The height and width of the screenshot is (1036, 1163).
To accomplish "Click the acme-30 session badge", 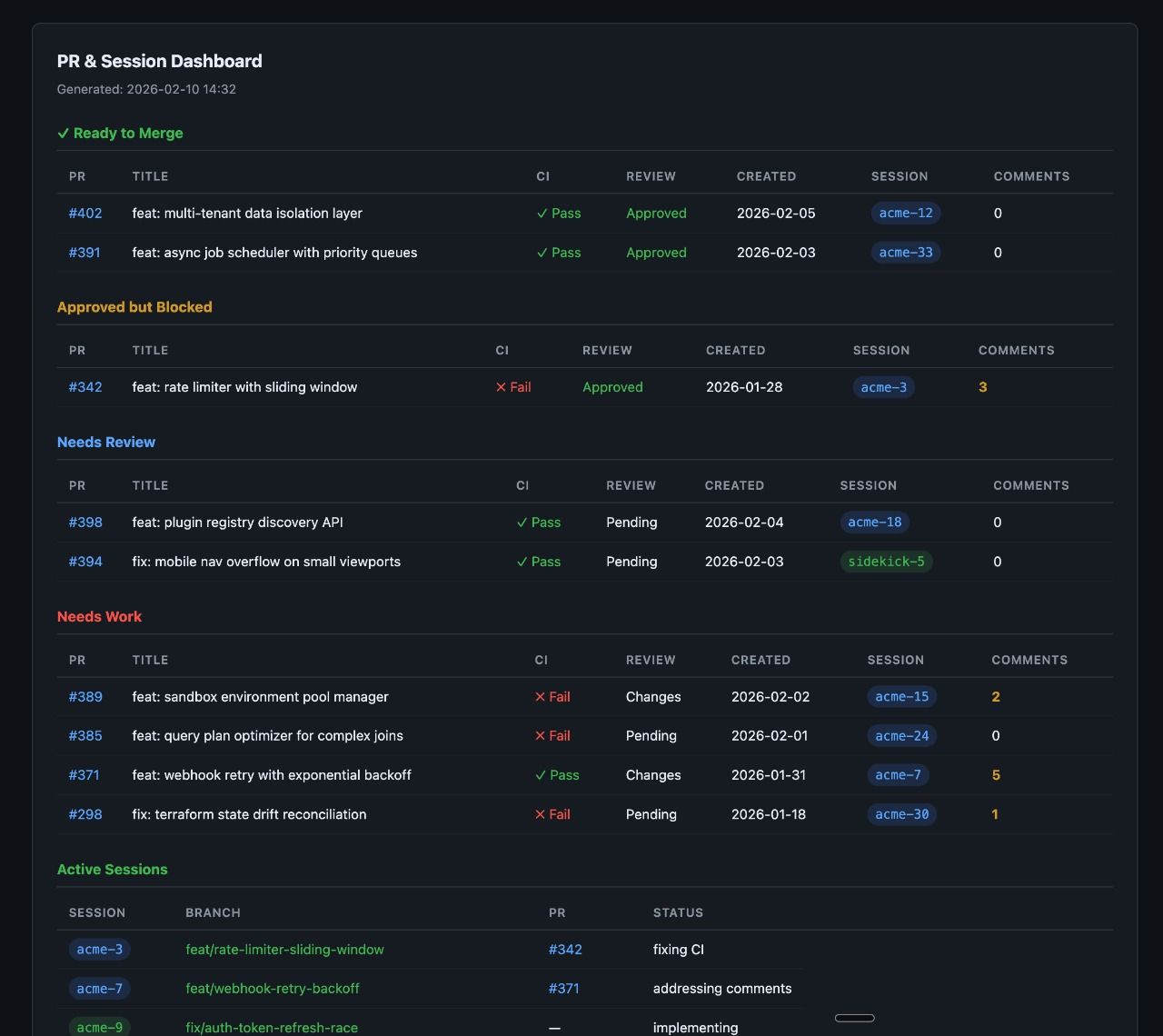I will [x=901, y=814].
